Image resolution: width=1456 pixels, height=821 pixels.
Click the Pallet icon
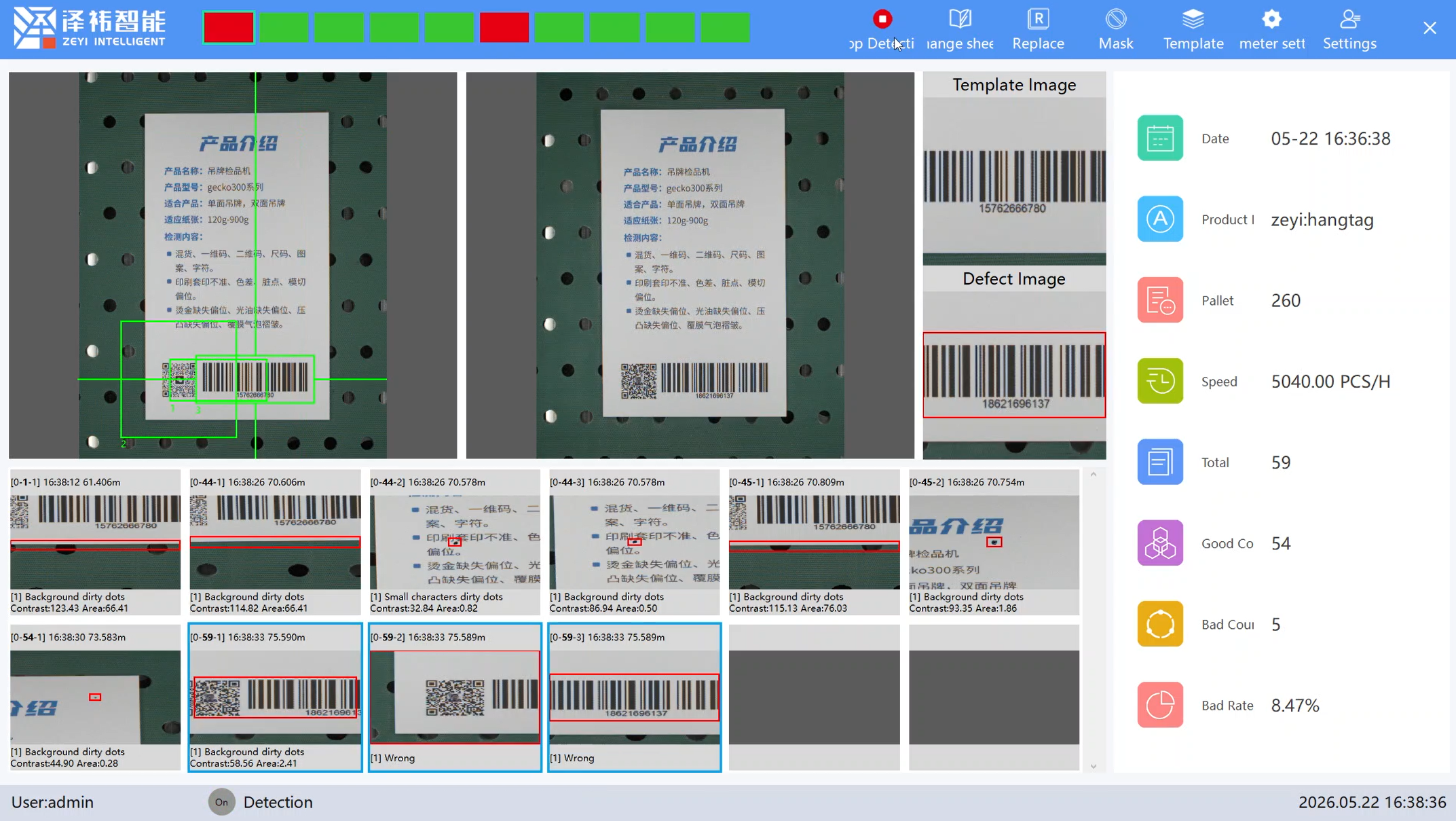pyautogui.click(x=1160, y=299)
